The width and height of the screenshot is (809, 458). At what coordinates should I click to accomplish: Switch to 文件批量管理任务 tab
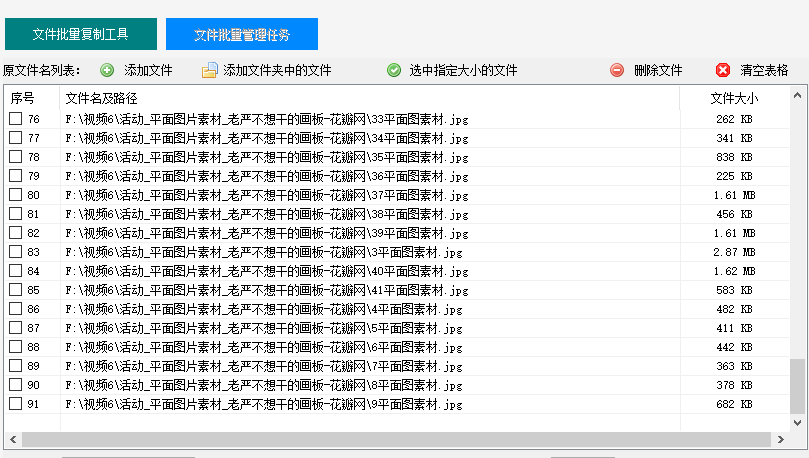pos(241,34)
